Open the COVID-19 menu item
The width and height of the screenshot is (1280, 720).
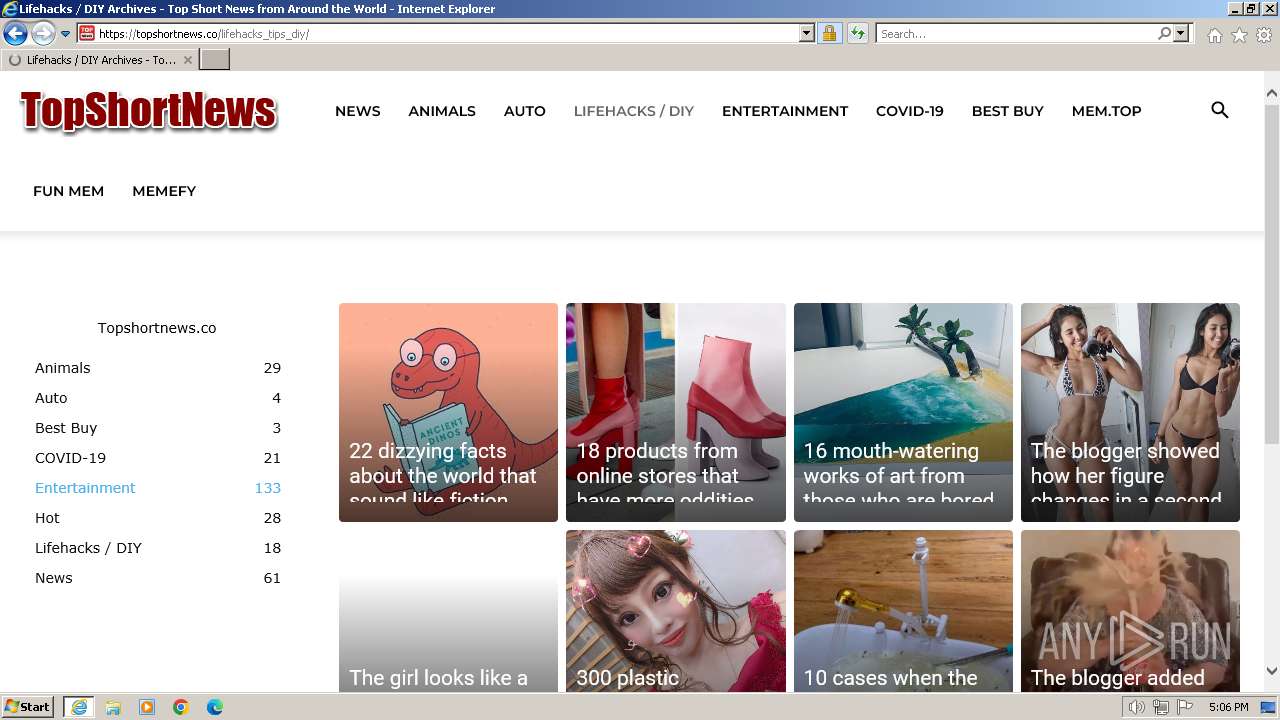point(910,111)
